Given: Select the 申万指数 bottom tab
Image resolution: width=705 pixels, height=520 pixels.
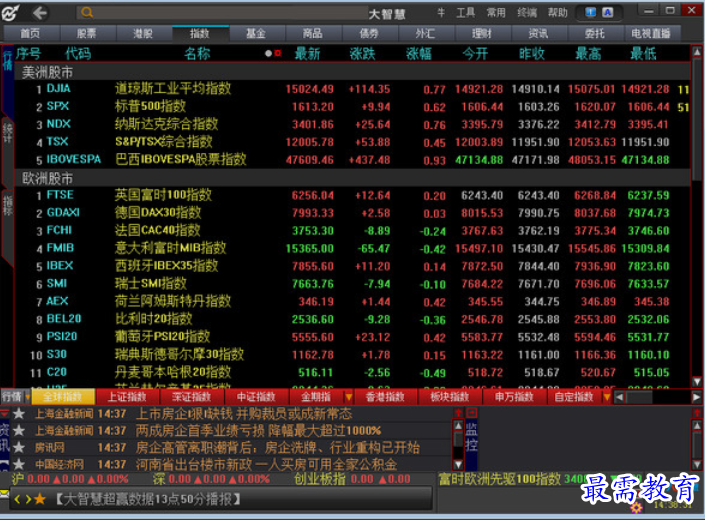Looking at the screenshot, I should tap(514, 397).
